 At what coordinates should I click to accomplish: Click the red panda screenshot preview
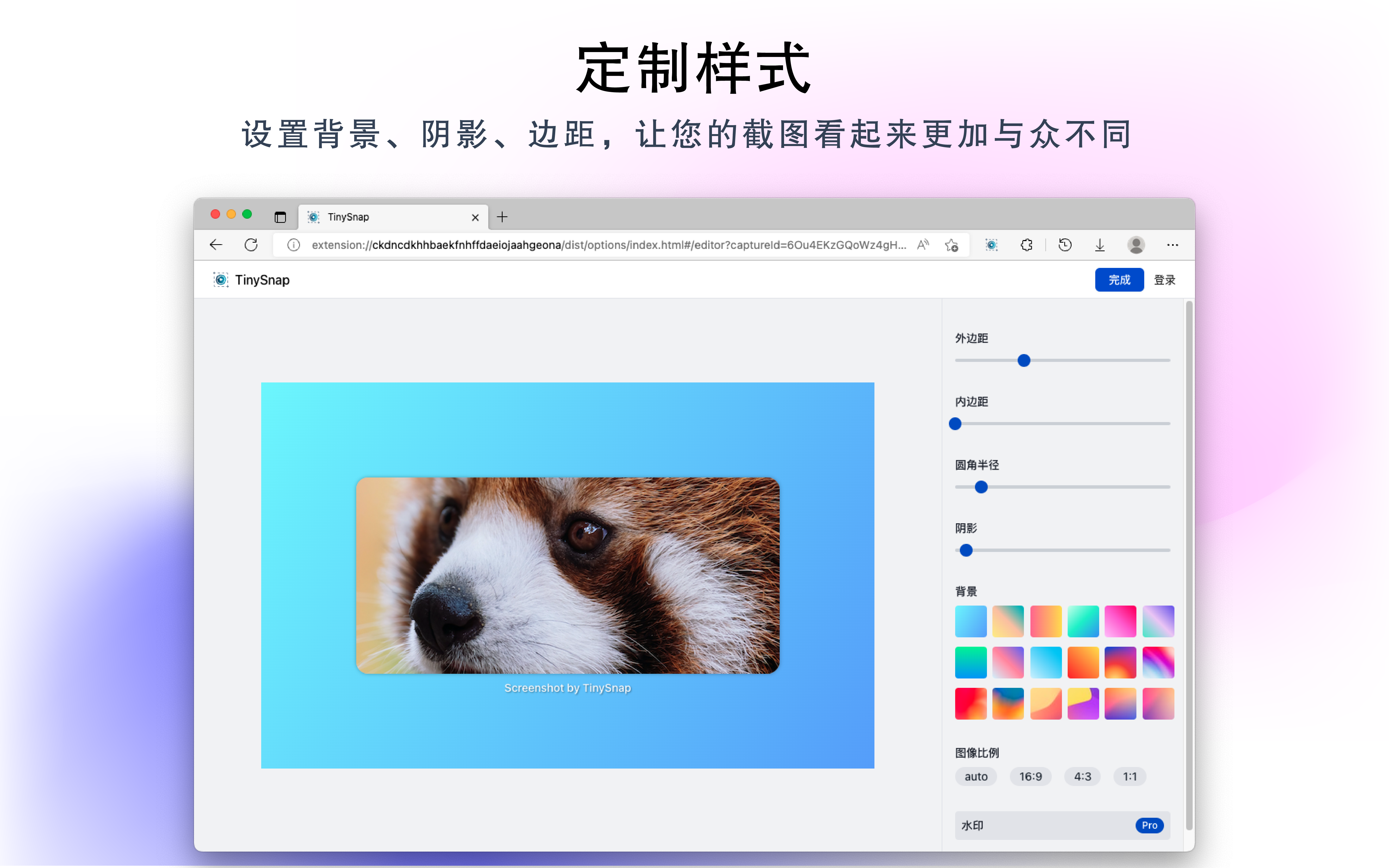[x=567, y=575]
